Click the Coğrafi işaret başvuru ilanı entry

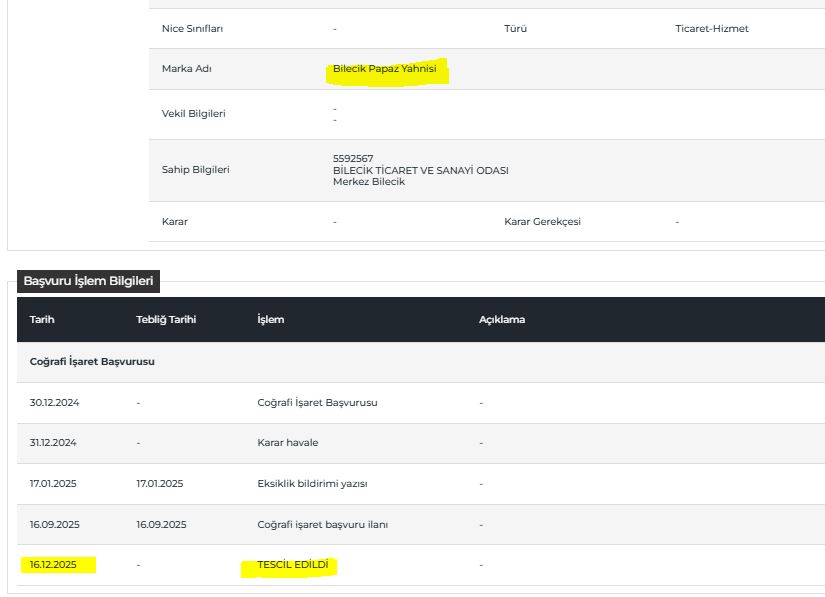pos(322,525)
